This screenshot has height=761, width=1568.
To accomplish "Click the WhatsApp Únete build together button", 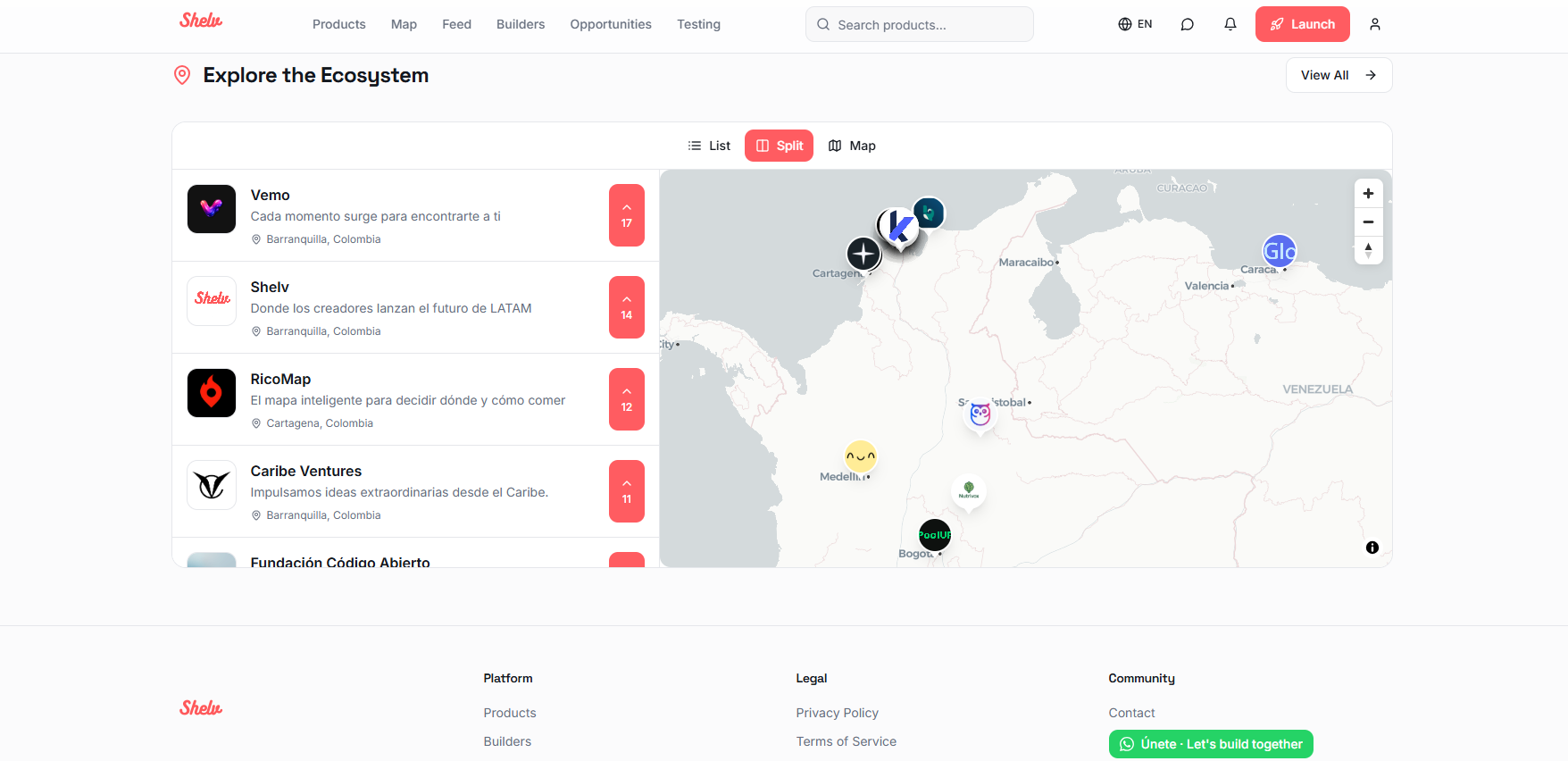I will 1211,744.
